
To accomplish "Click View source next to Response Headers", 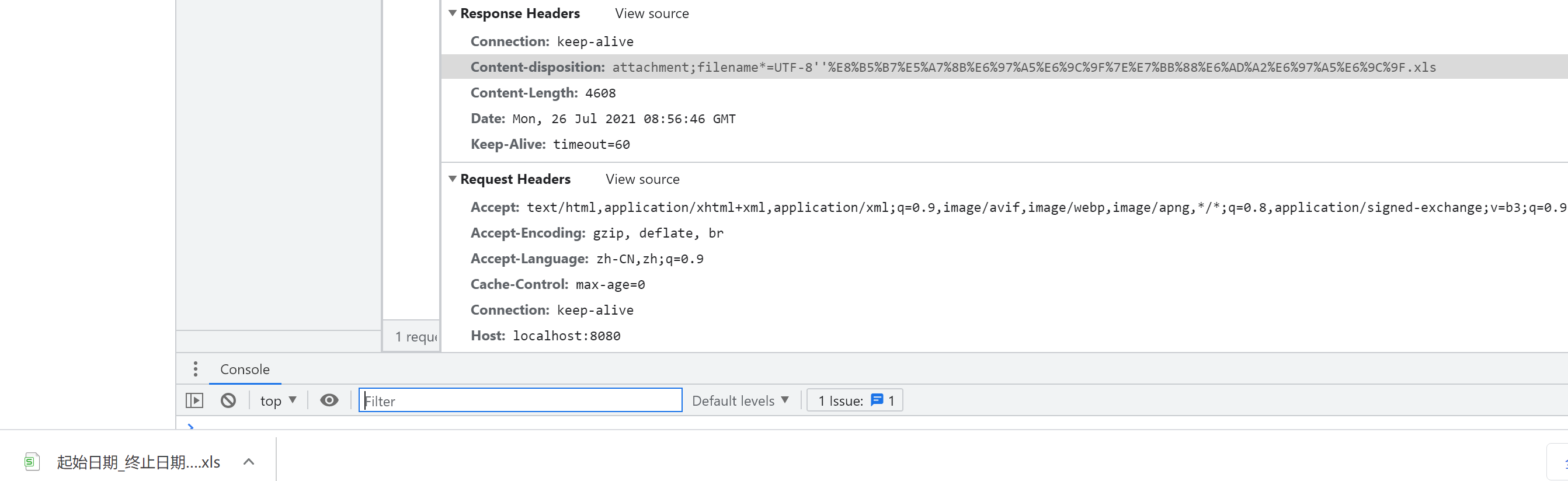I will (x=651, y=13).
